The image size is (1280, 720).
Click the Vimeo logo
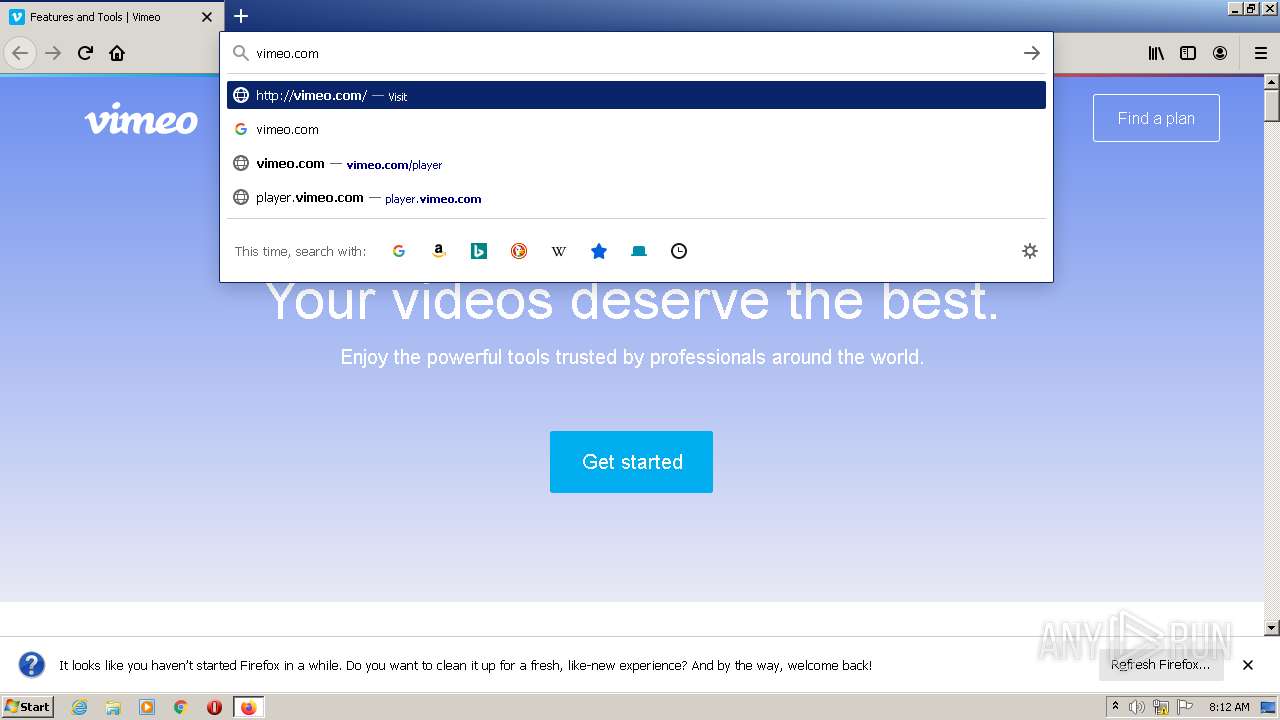coord(141,118)
